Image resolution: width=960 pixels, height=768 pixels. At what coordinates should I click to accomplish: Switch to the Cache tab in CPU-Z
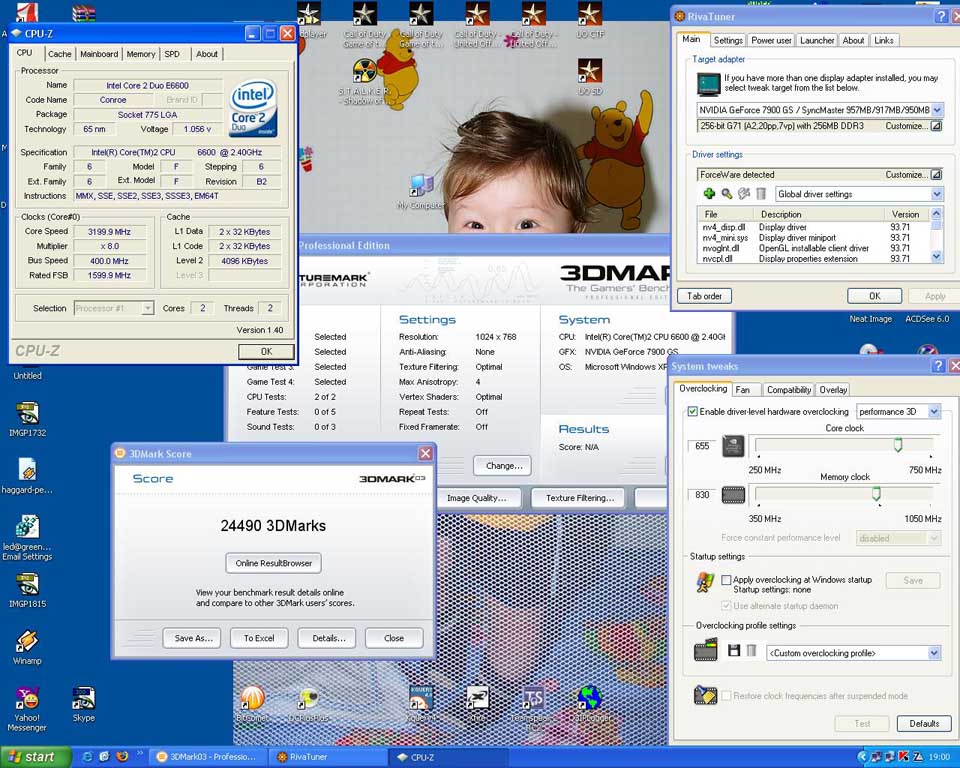click(x=59, y=54)
